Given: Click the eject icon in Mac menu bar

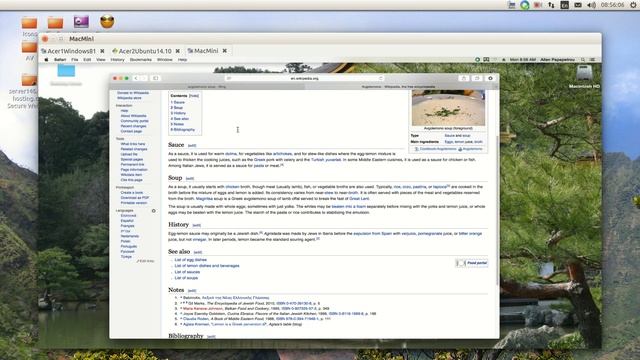Looking at the screenshot, I should tap(504, 60).
